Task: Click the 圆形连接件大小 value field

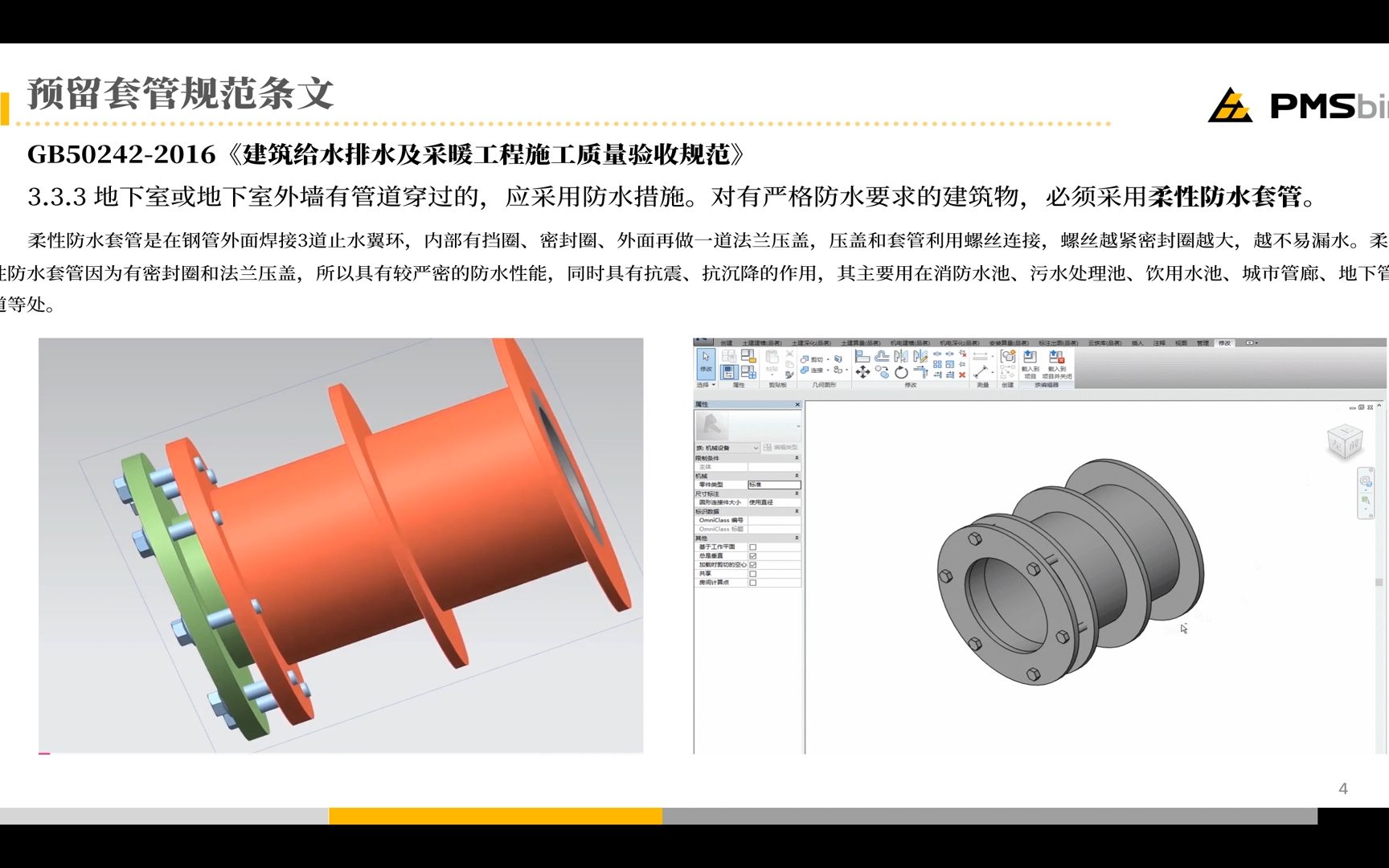Action: point(774,502)
